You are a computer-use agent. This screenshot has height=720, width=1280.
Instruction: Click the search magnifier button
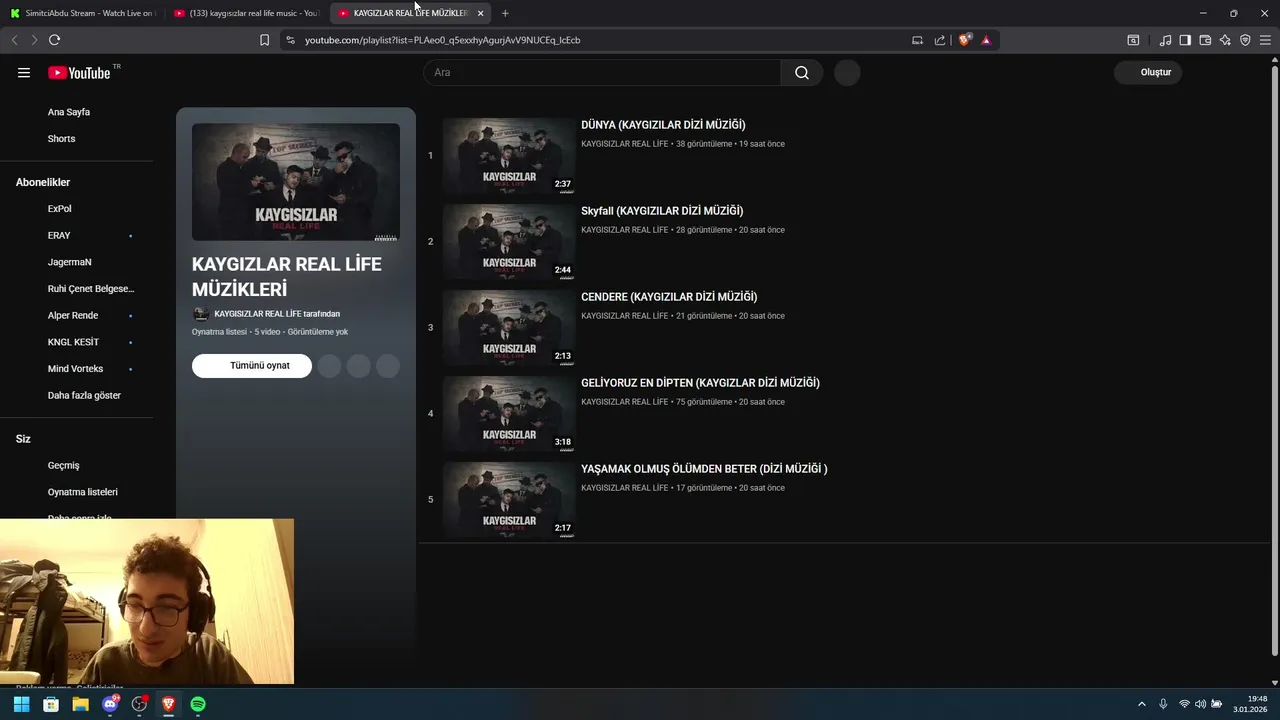(802, 72)
